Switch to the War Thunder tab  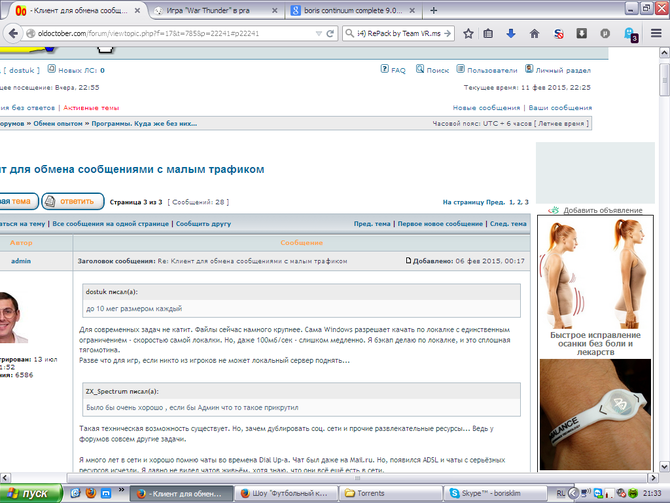pyautogui.click(x=214, y=10)
